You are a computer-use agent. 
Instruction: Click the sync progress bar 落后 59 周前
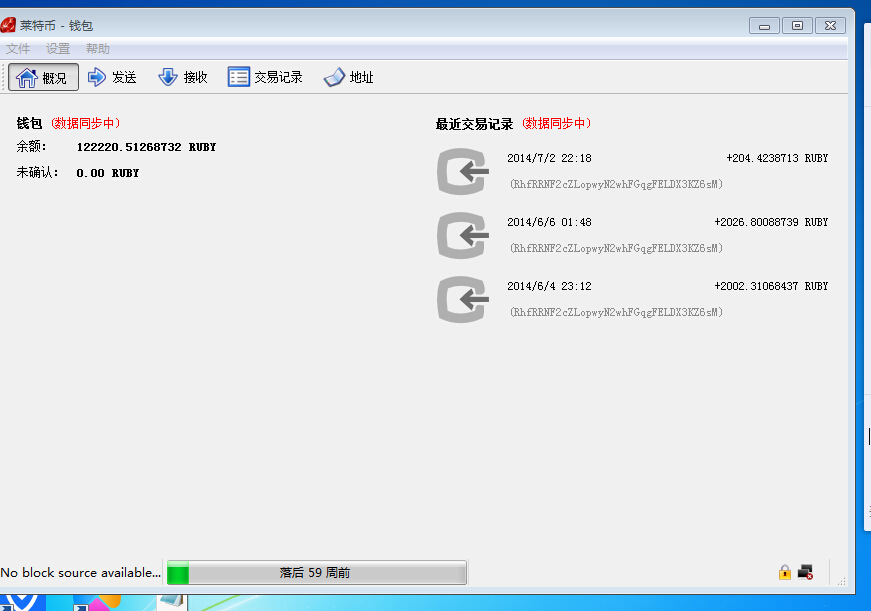pyautogui.click(x=317, y=573)
